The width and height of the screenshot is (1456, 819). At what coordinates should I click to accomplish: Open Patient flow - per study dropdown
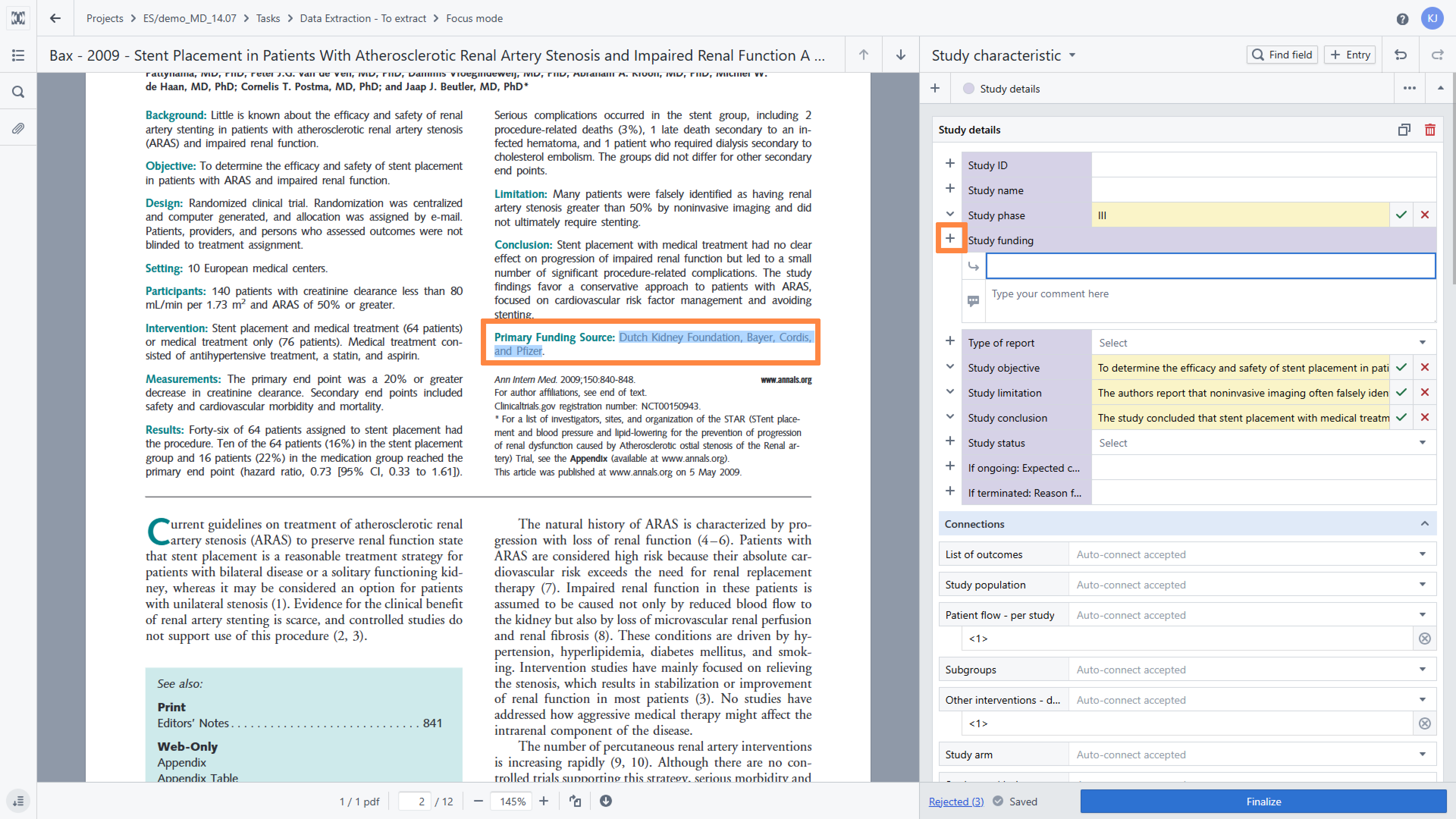tap(1252, 615)
